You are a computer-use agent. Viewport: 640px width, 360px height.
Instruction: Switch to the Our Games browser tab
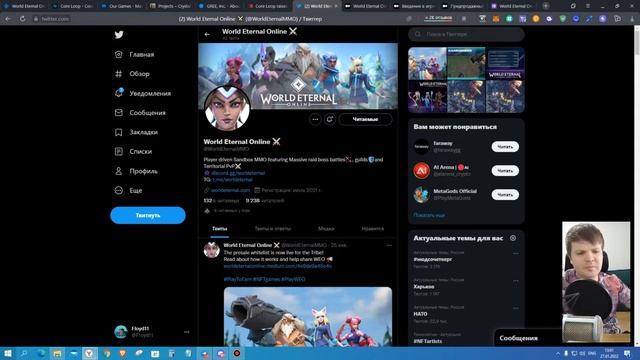pyautogui.click(x=122, y=6)
